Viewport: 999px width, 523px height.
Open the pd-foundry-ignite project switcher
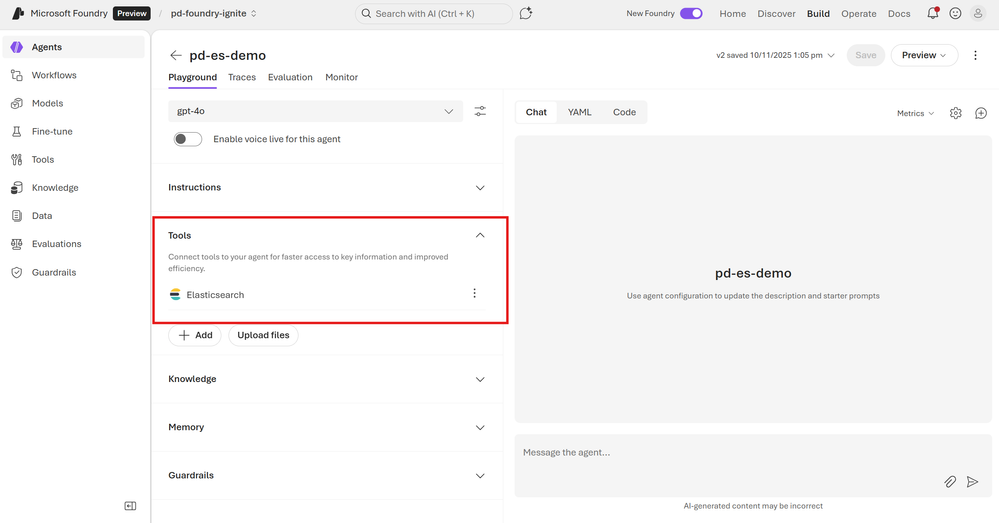pyautogui.click(x=213, y=13)
